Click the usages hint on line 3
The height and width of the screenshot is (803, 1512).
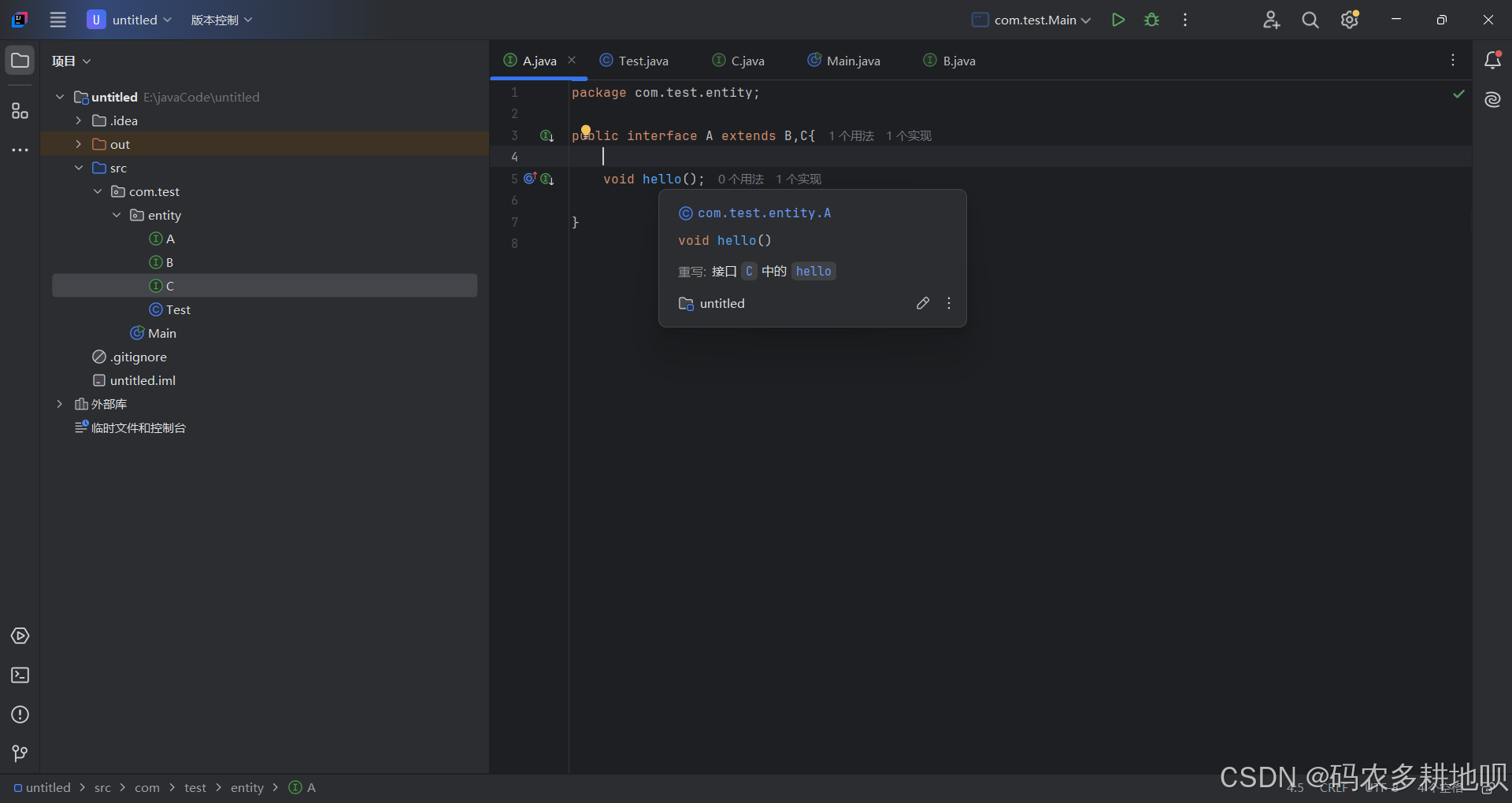point(851,136)
